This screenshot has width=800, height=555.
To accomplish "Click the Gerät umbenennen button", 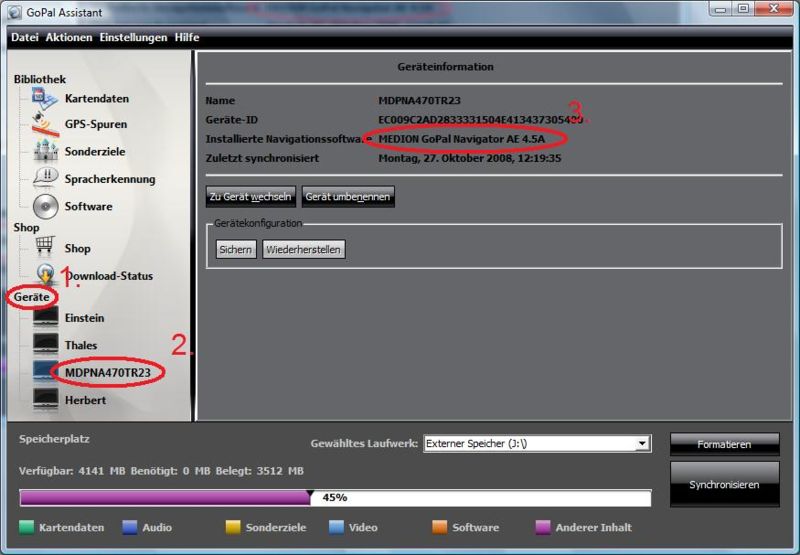I will pyautogui.click(x=348, y=196).
